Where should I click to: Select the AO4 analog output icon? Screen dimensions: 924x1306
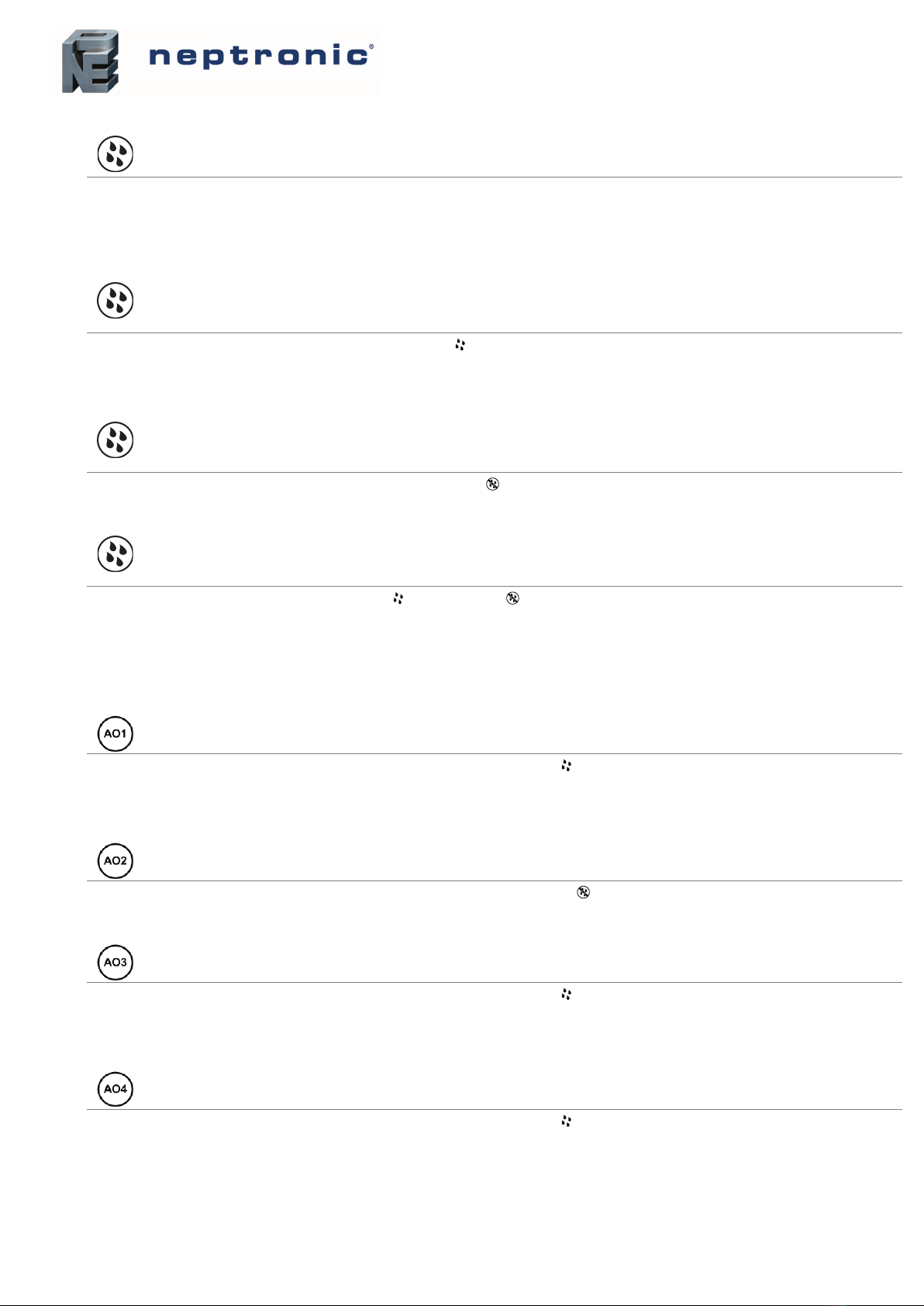pyautogui.click(x=115, y=1089)
